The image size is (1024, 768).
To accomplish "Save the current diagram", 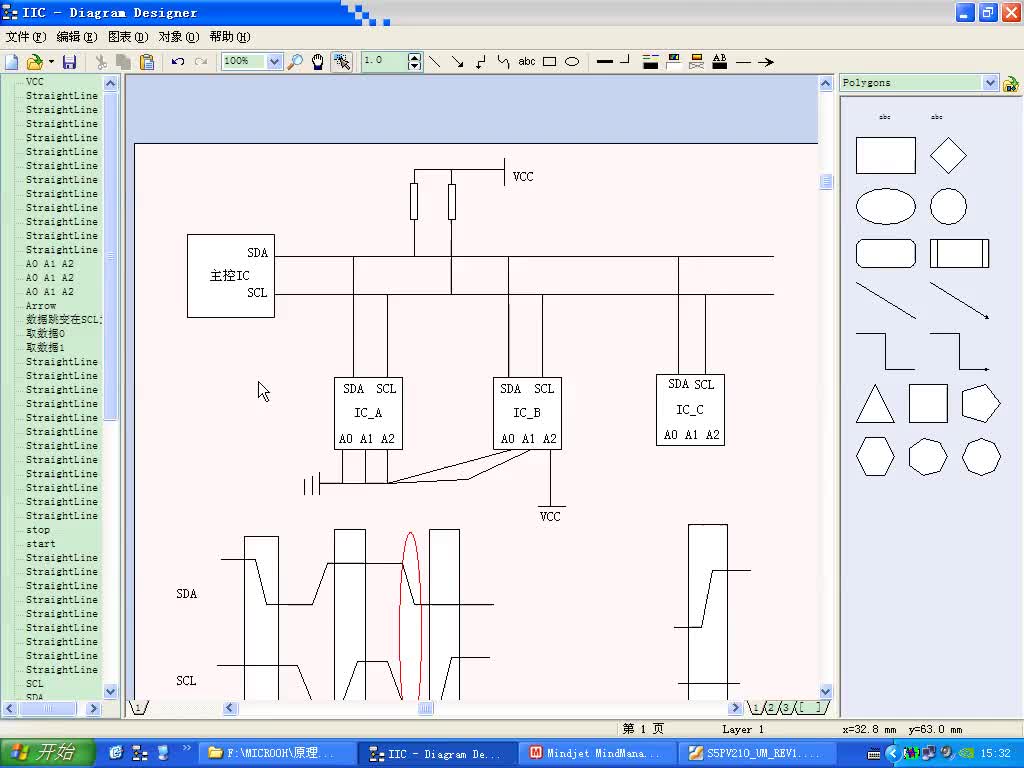I will (68, 61).
